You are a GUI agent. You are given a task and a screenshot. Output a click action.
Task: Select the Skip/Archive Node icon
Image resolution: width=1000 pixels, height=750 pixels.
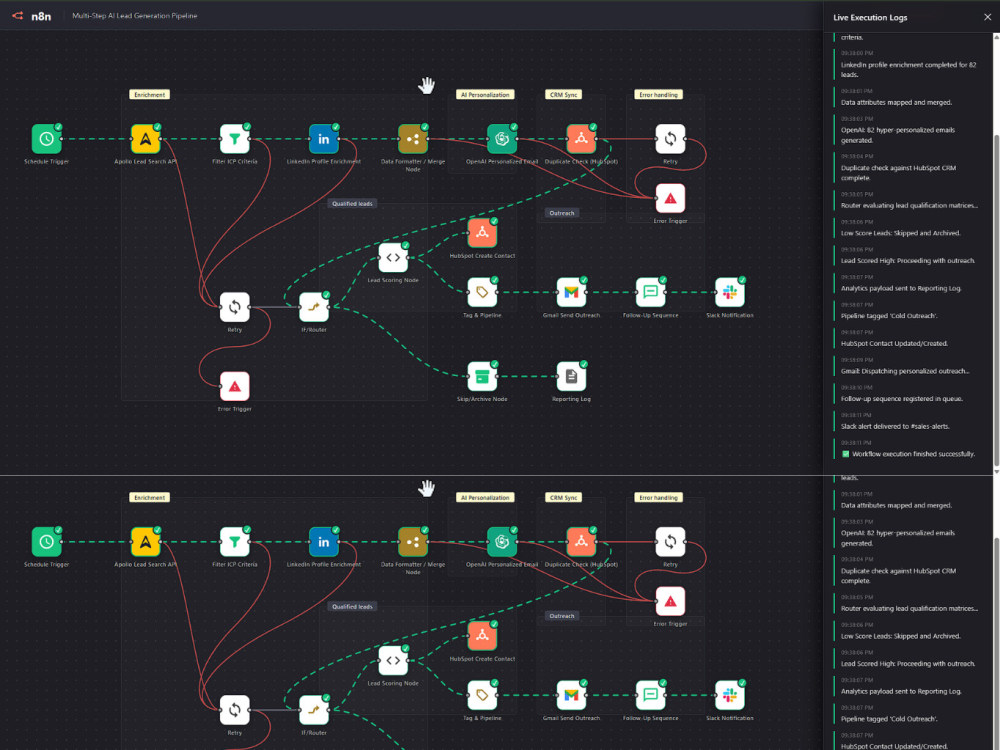(482, 377)
